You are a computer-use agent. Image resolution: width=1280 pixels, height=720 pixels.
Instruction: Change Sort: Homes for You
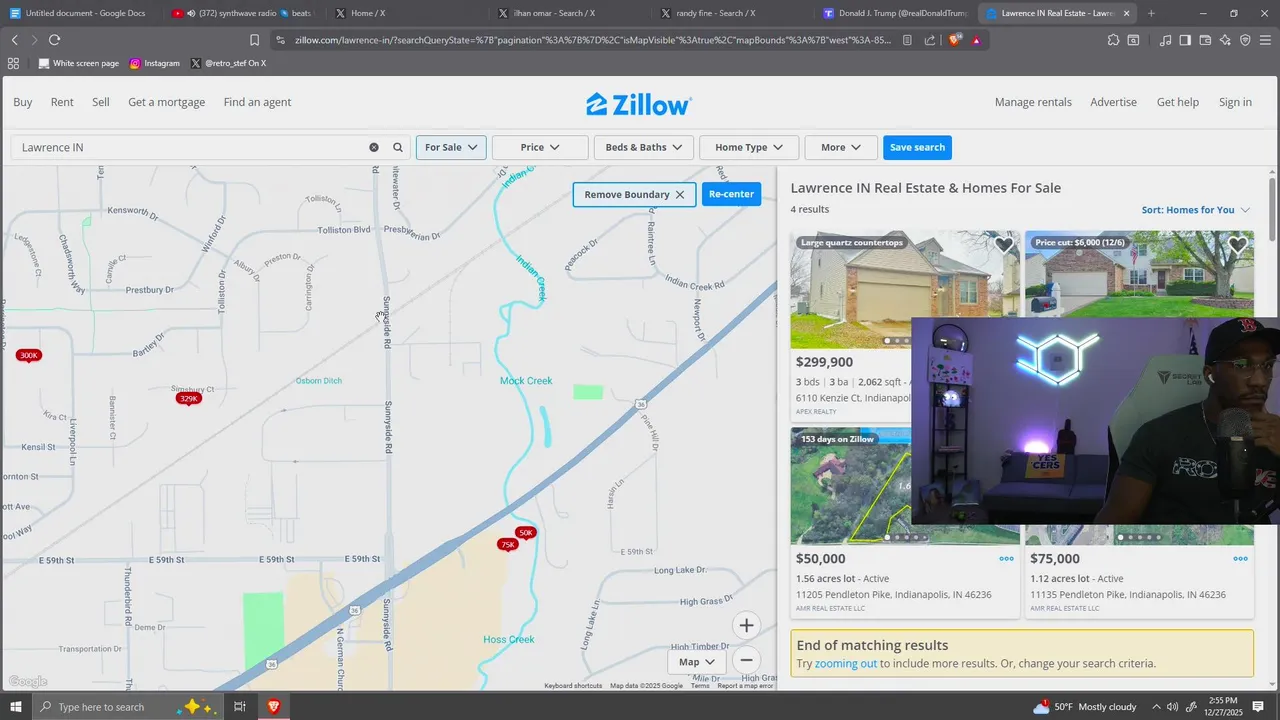1195,210
